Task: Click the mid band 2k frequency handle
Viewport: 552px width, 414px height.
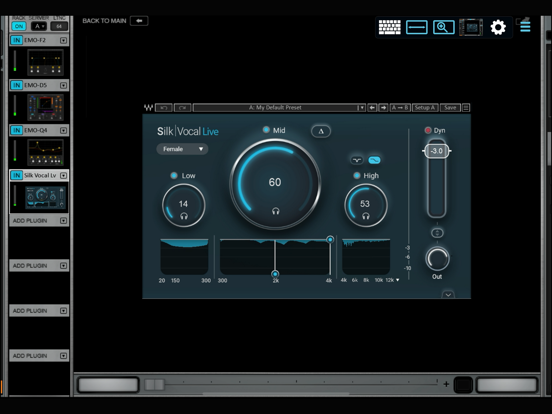Action: (275, 274)
